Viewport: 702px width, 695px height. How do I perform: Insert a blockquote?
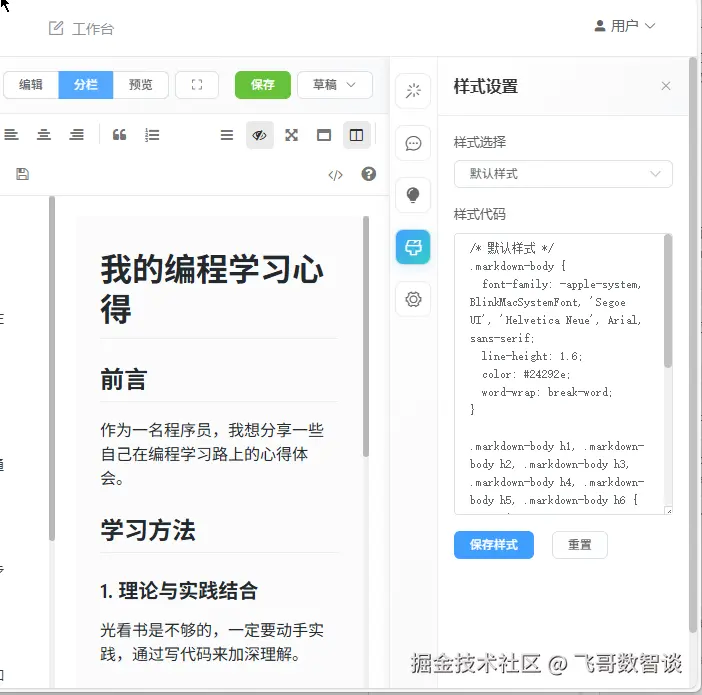coord(119,135)
